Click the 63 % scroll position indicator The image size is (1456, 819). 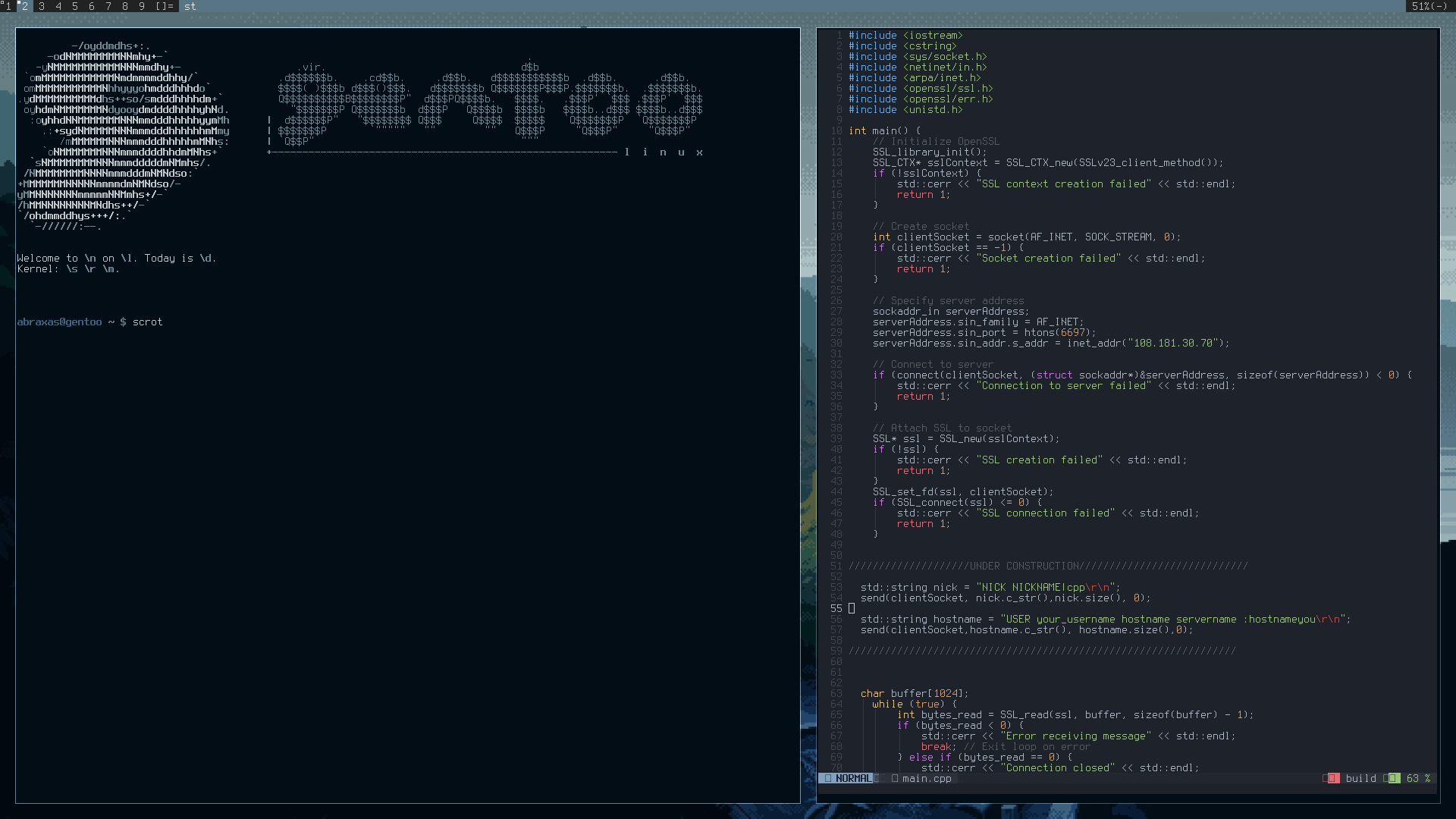1418,778
